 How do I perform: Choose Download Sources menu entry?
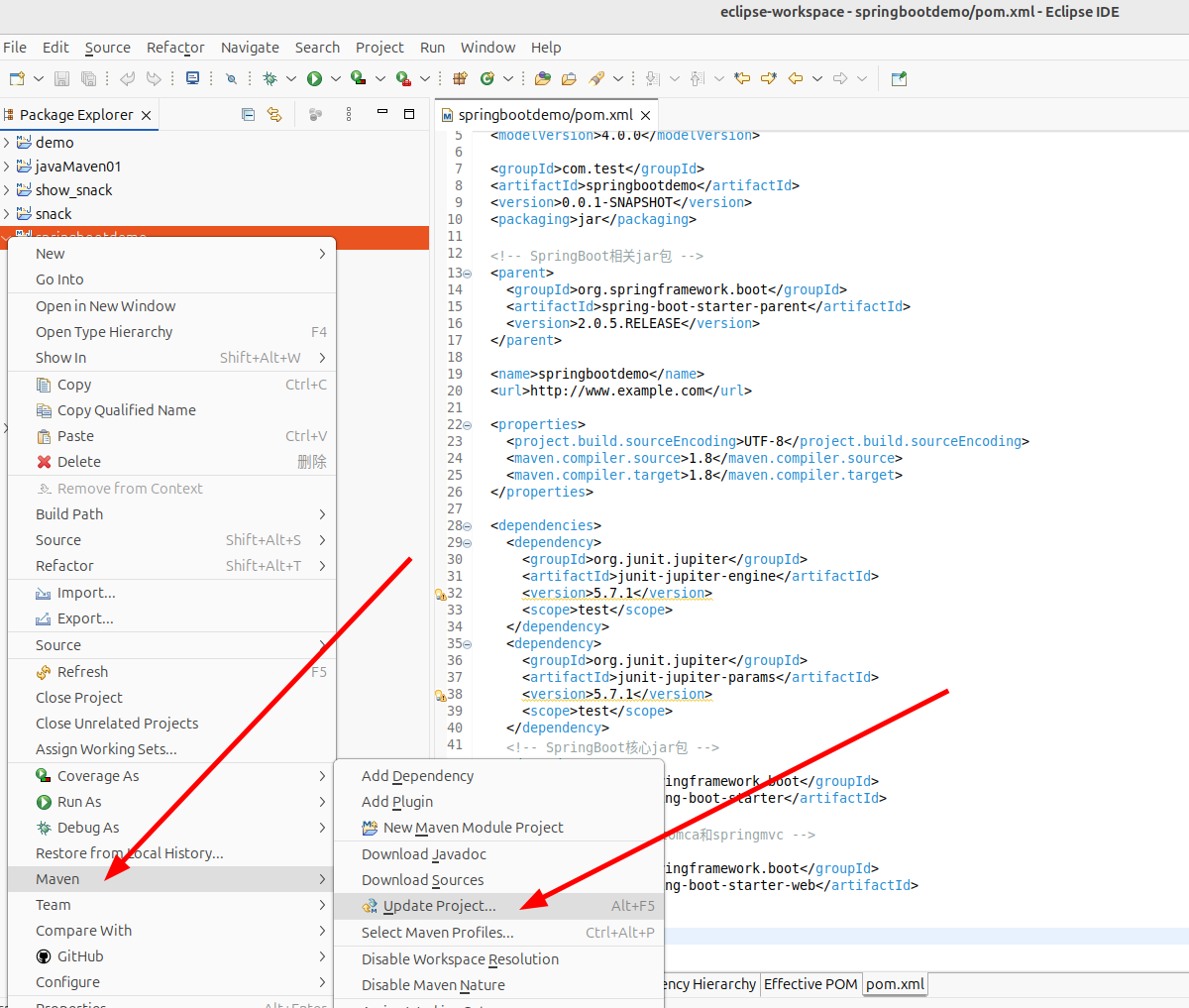pyautogui.click(x=498, y=880)
